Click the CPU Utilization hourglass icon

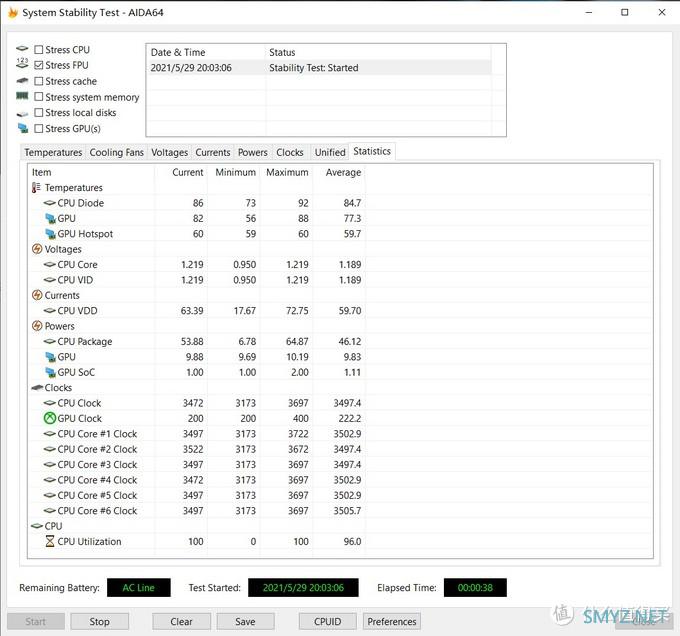pyautogui.click(x=50, y=541)
